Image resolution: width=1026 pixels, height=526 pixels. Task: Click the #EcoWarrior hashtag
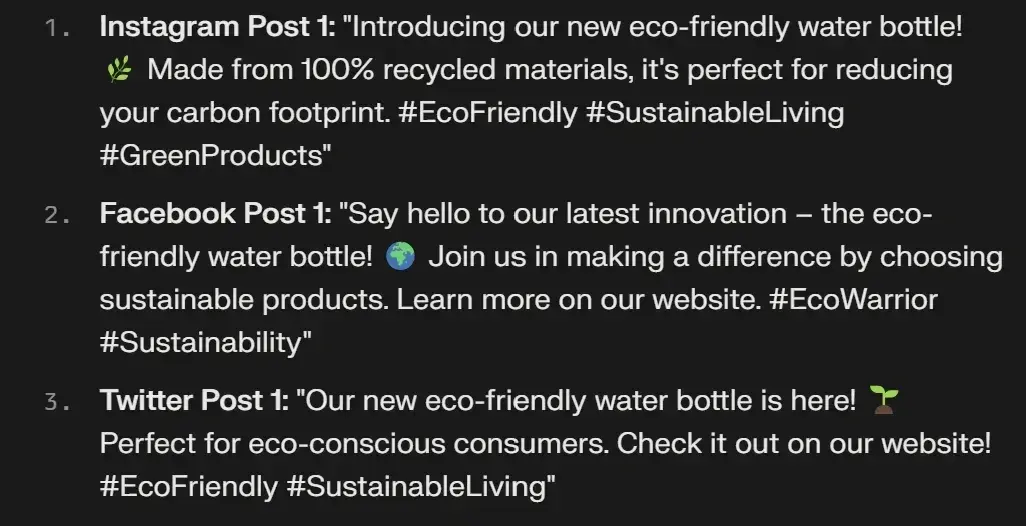(853, 300)
